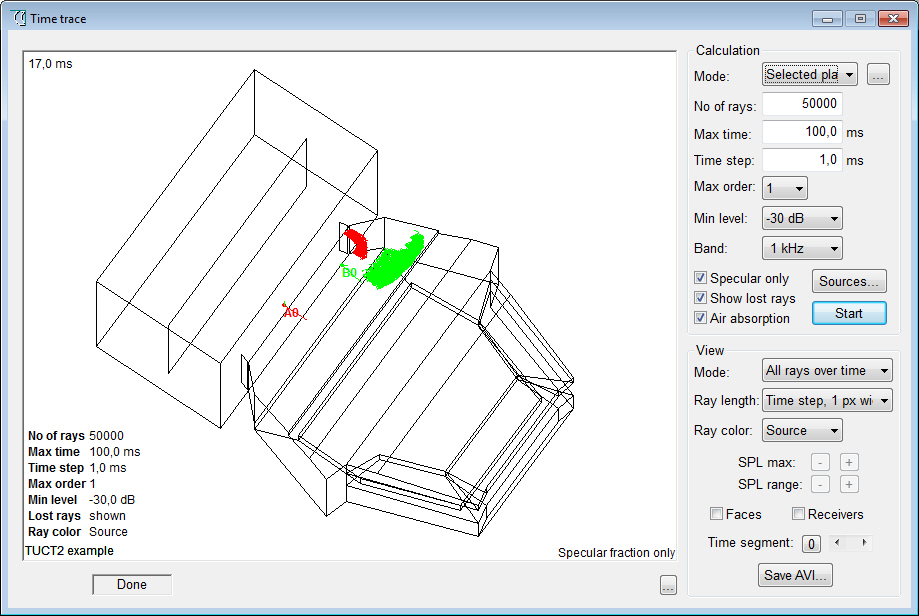Open the Sources... dialog
The width and height of the screenshot is (919, 616).
tap(849, 281)
